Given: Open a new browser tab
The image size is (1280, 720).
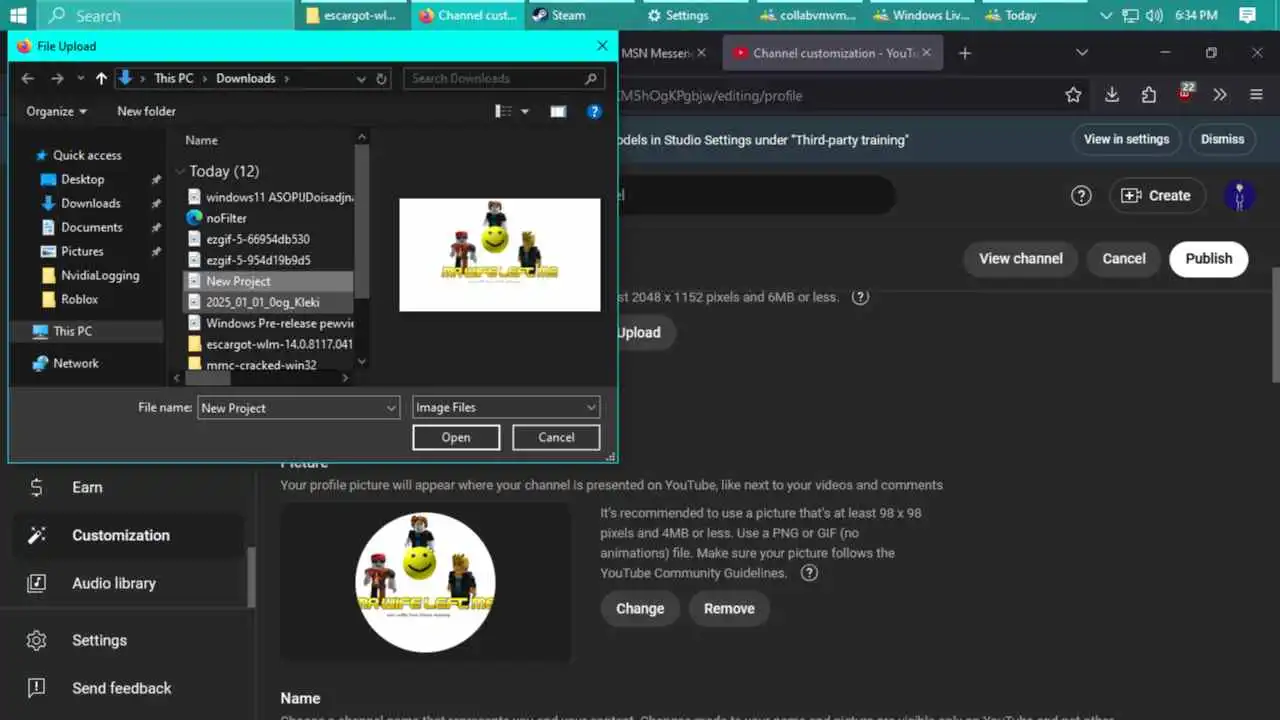Looking at the screenshot, I should point(964,53).
